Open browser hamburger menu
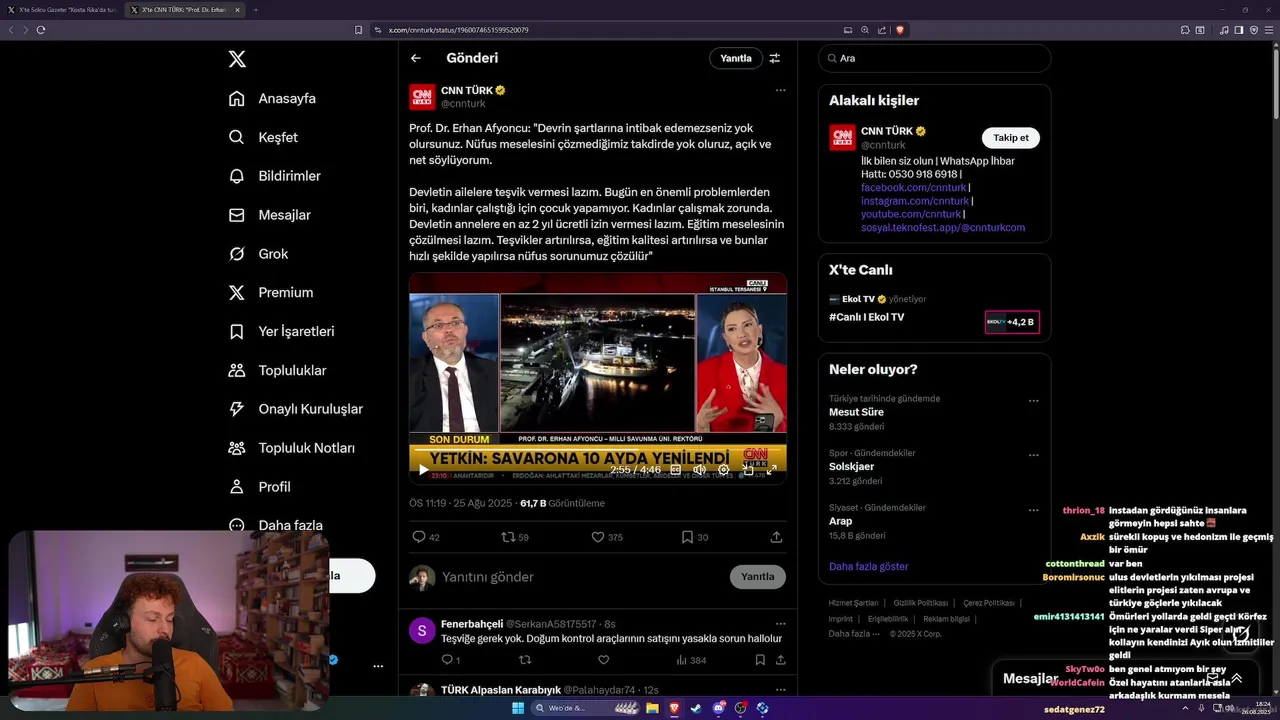Image resolution: width=1280 pixels, height=720 pixels. pyautogui.click(x=1268, y=30)
